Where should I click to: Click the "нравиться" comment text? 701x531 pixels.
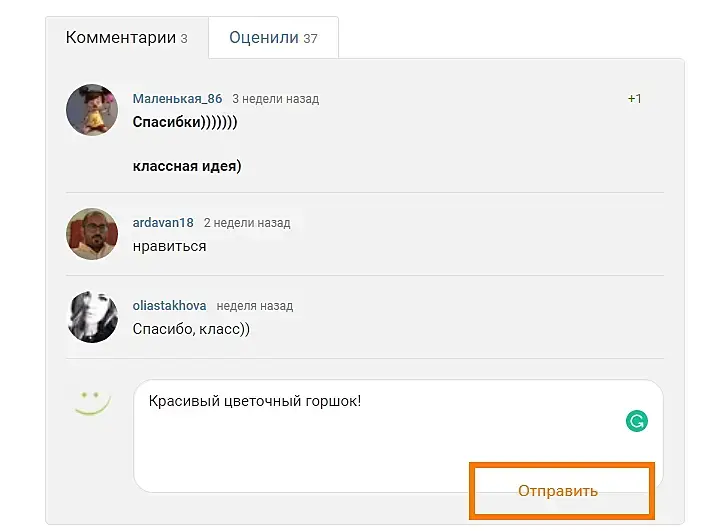point(169,246)
